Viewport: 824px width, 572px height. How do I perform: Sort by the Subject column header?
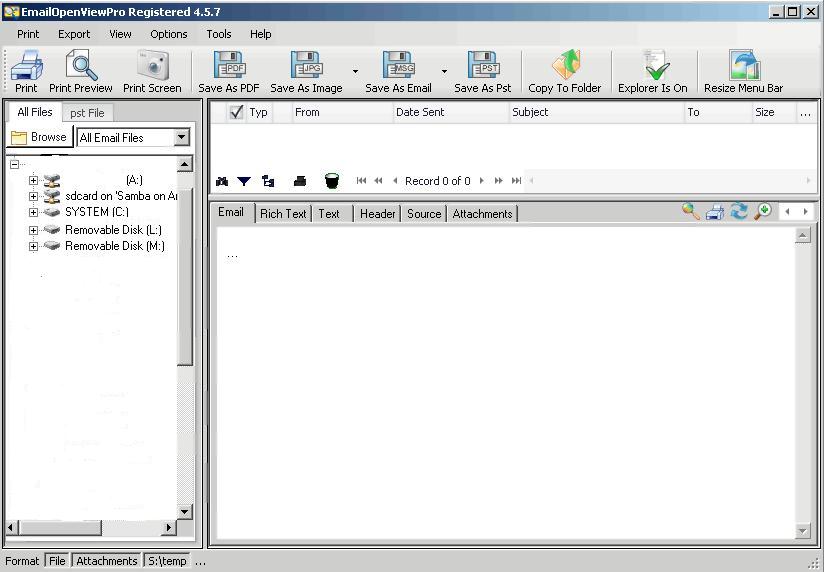tap(596, 111)
